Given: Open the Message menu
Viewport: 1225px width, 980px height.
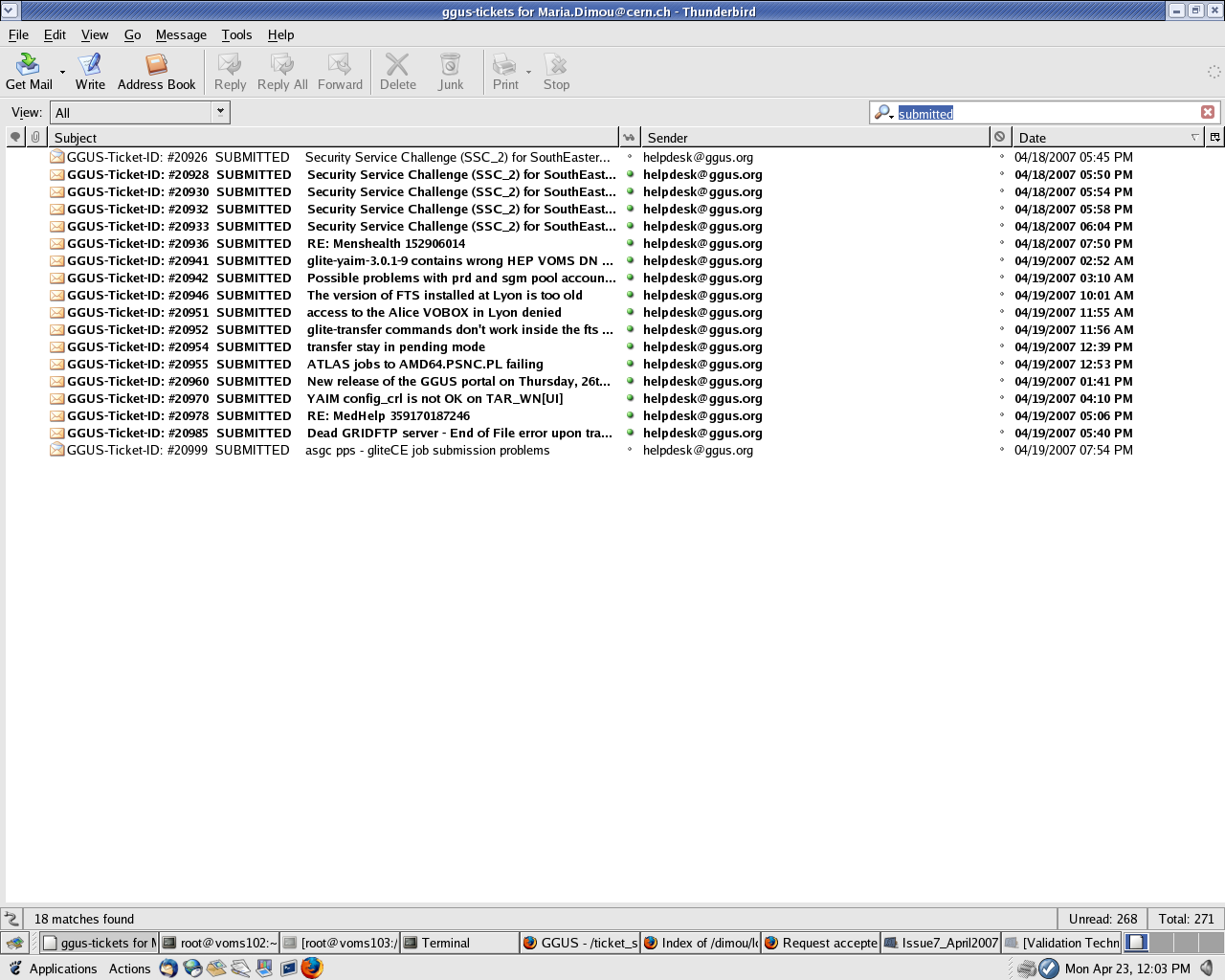Looking at the screenshot, I should [181, 34].
